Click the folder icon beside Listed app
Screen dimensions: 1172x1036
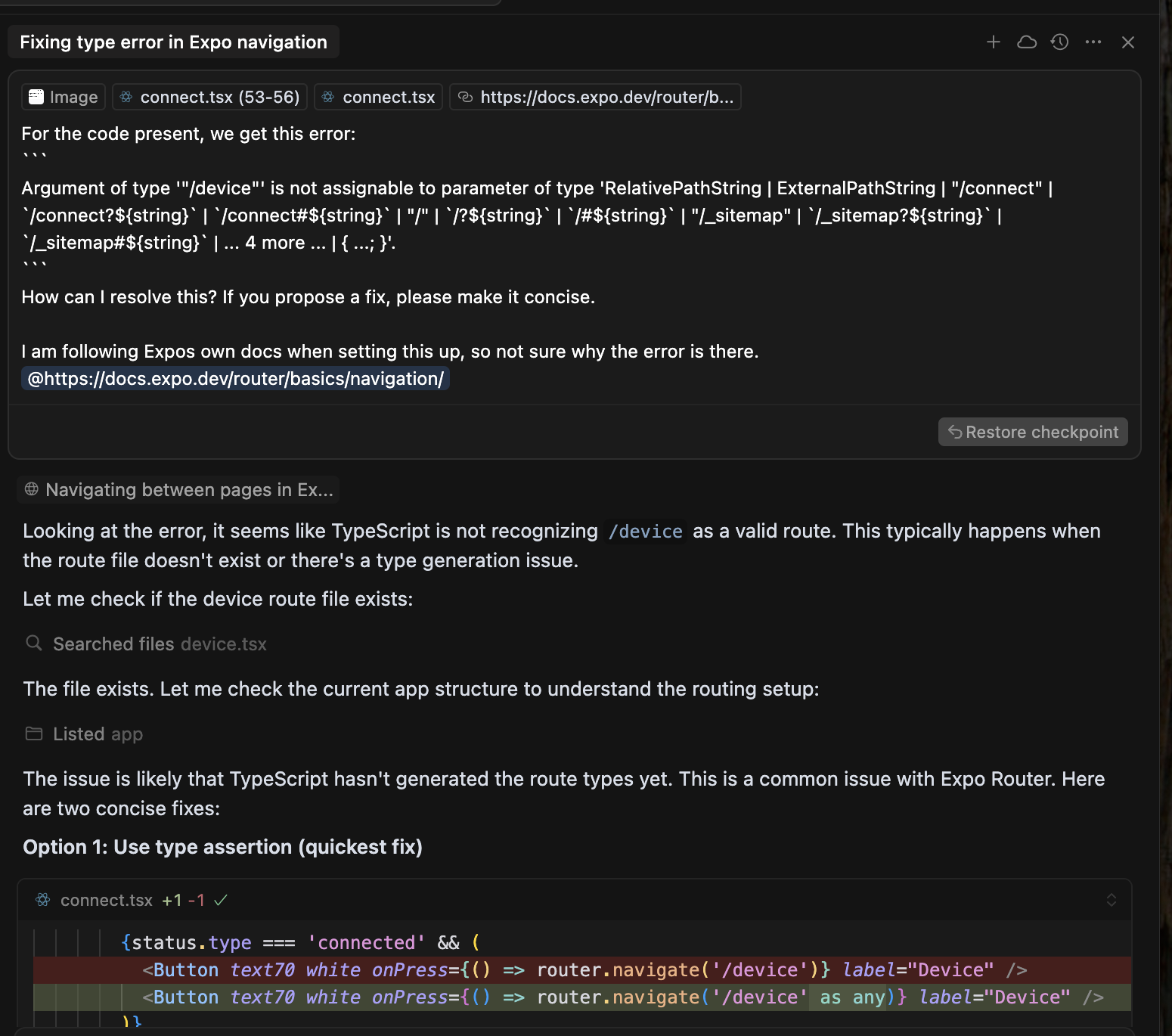34,734
